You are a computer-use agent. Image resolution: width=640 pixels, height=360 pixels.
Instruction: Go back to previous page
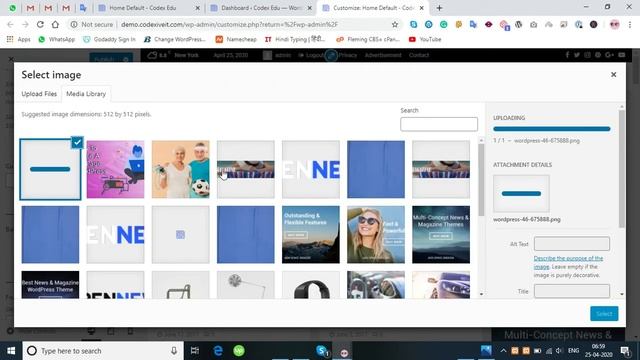point(10,24)
